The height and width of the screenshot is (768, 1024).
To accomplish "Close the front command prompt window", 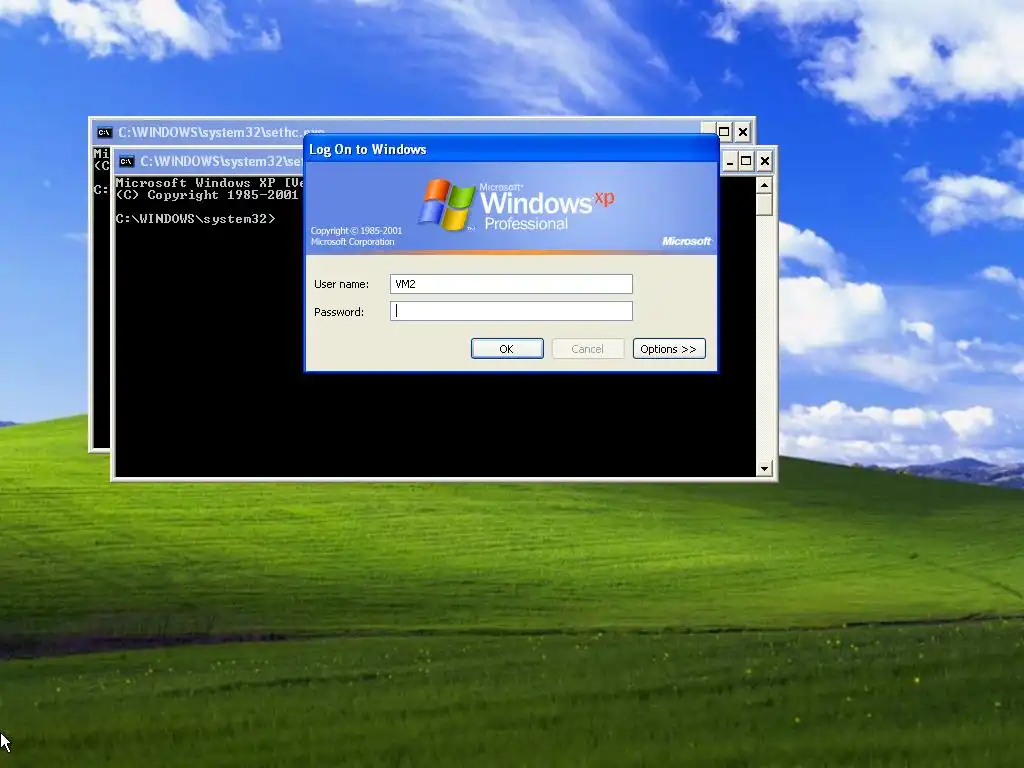I will [765, 161].
